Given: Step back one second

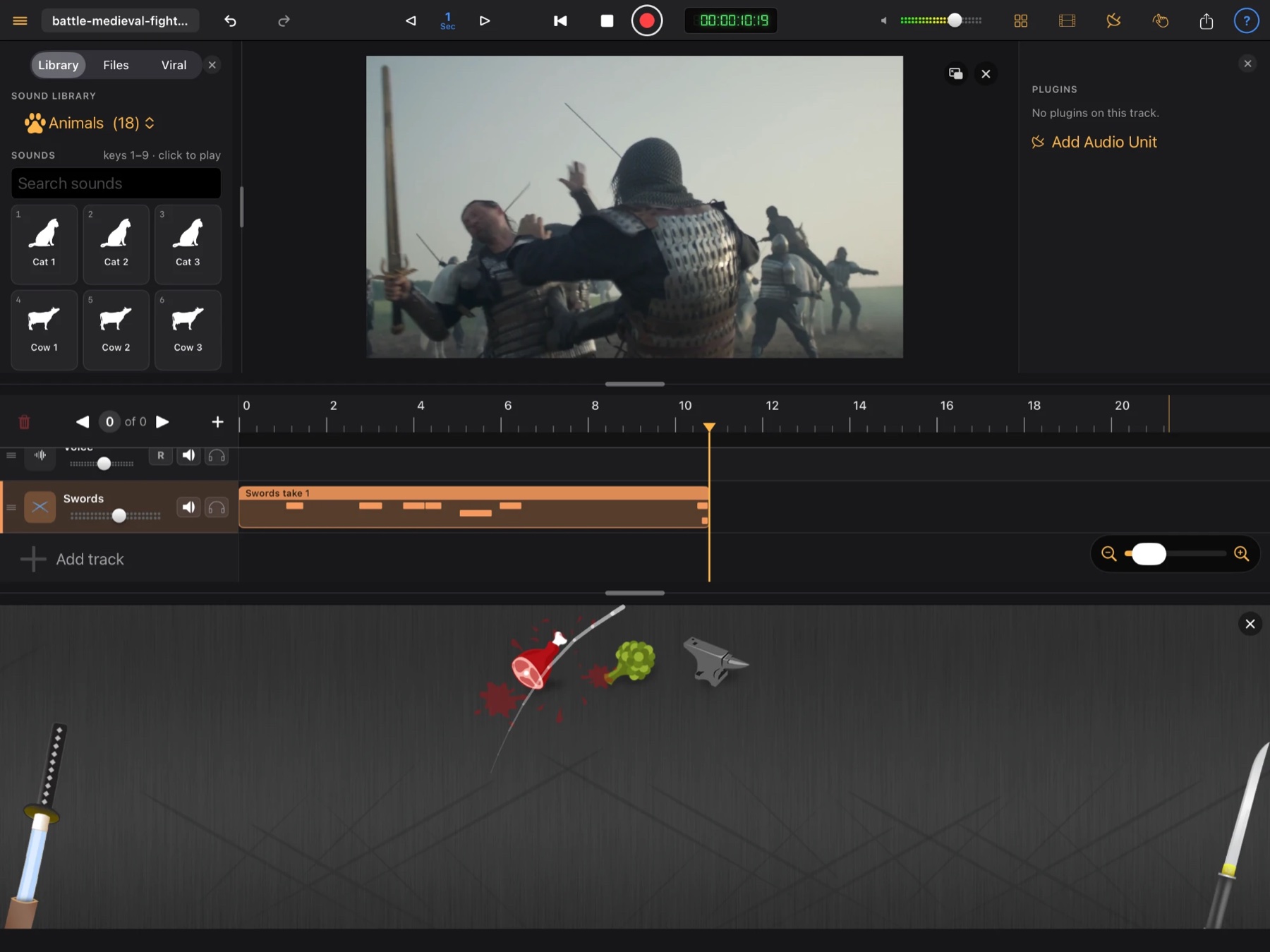Looking at the screenshot, I should (411, 20).
